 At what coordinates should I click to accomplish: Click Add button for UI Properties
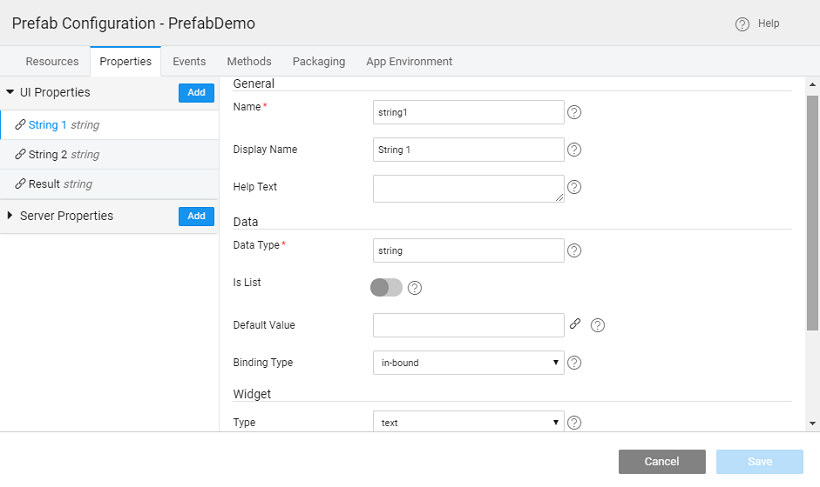coord(196,92)
